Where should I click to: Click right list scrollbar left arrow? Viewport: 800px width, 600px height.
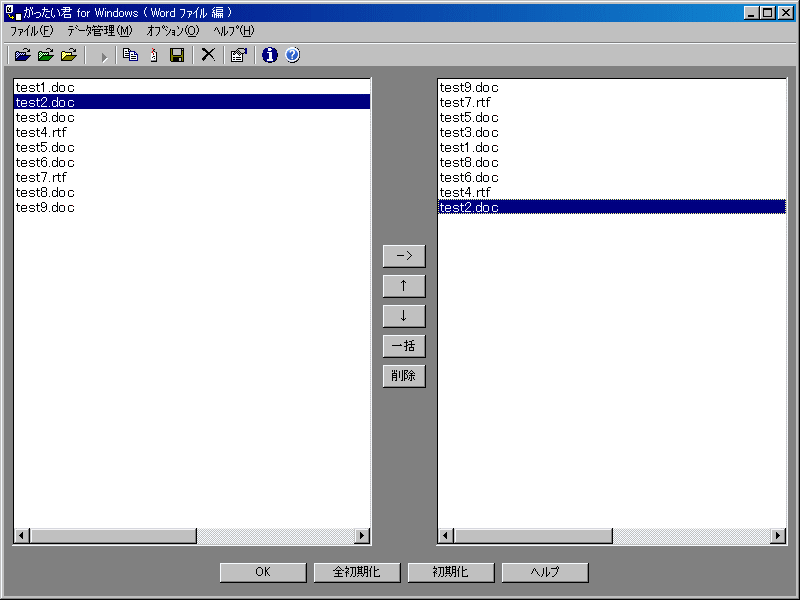point(445,535)
